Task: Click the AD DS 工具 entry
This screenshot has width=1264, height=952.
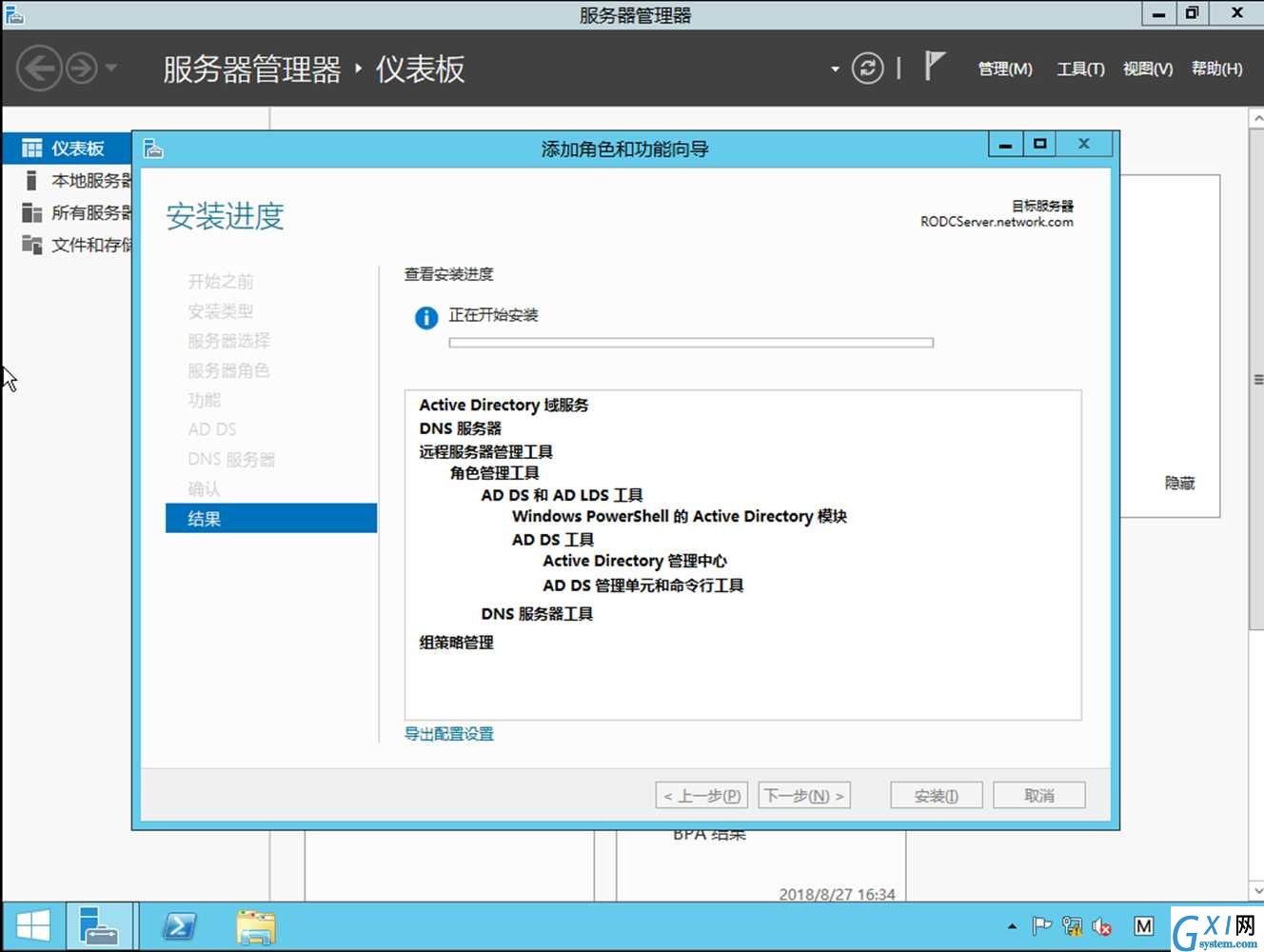Action: point(553,540)
